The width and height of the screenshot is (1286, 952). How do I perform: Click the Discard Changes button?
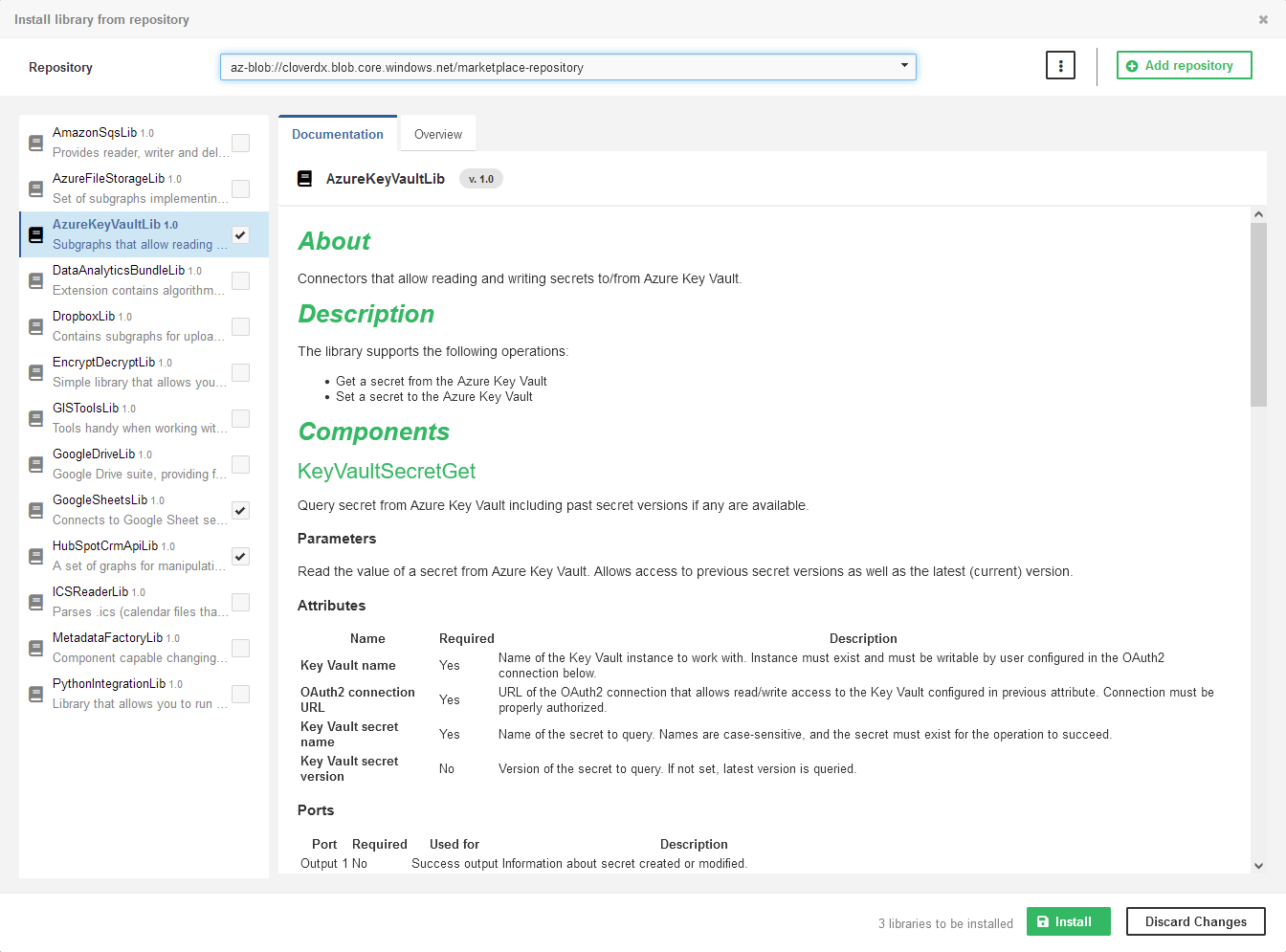click(1196, 921)
